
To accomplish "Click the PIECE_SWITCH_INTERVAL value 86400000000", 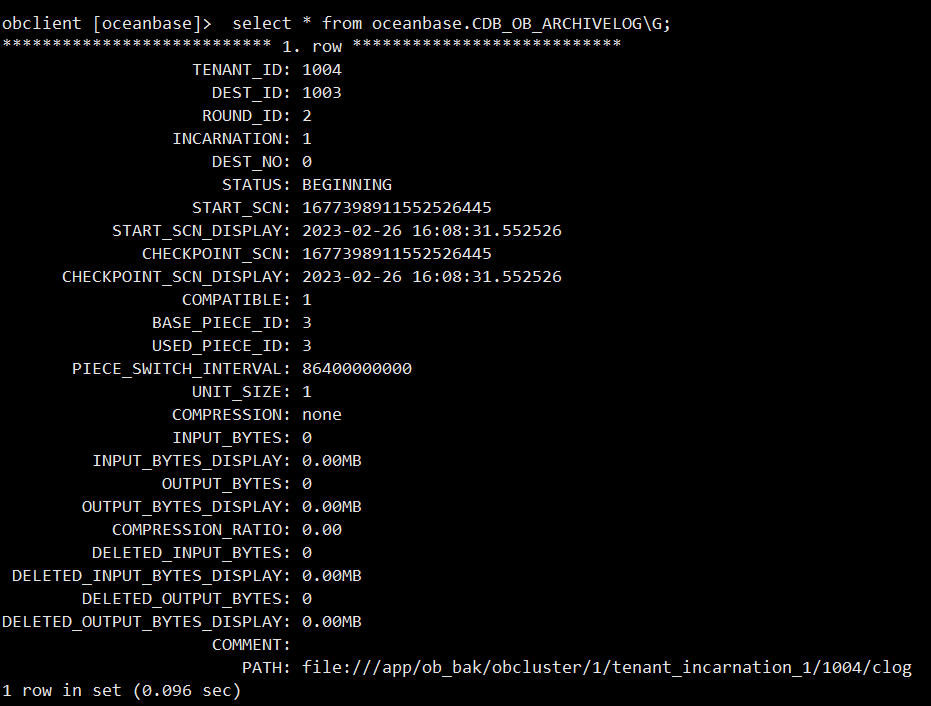I will coord(357,369).
